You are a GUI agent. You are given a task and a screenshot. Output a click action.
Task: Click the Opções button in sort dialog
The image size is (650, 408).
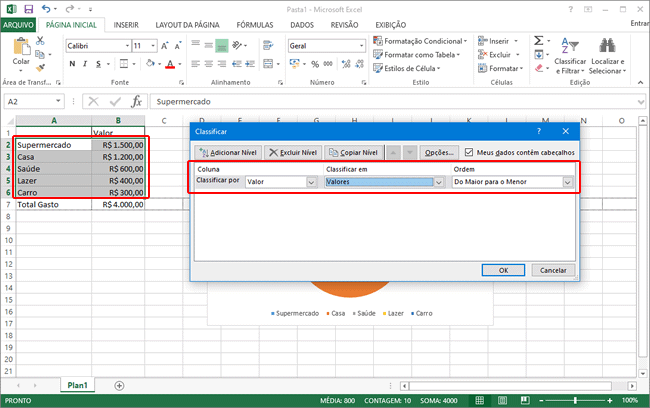coord(438,152)
